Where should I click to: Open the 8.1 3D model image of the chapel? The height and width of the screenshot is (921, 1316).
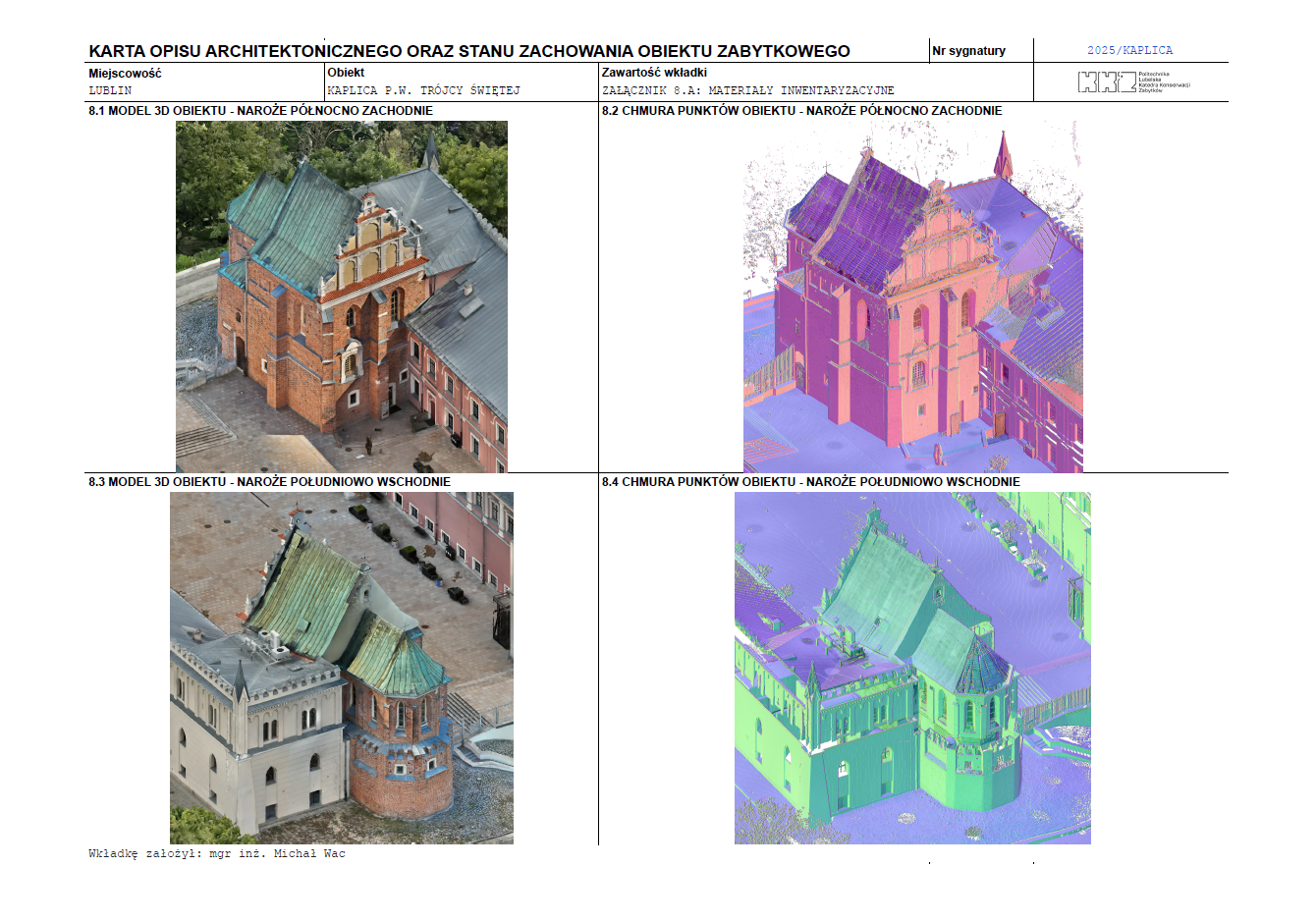(342, 297)
